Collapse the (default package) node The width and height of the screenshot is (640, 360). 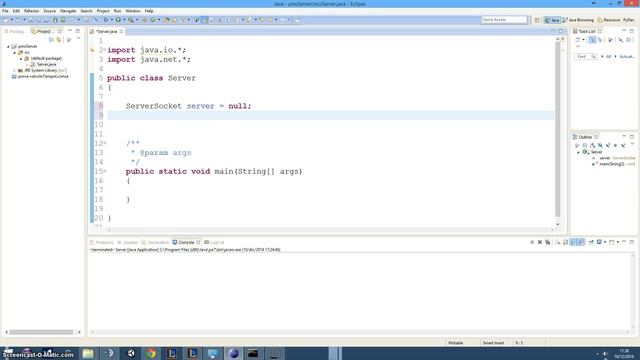[x=21, y=59]
